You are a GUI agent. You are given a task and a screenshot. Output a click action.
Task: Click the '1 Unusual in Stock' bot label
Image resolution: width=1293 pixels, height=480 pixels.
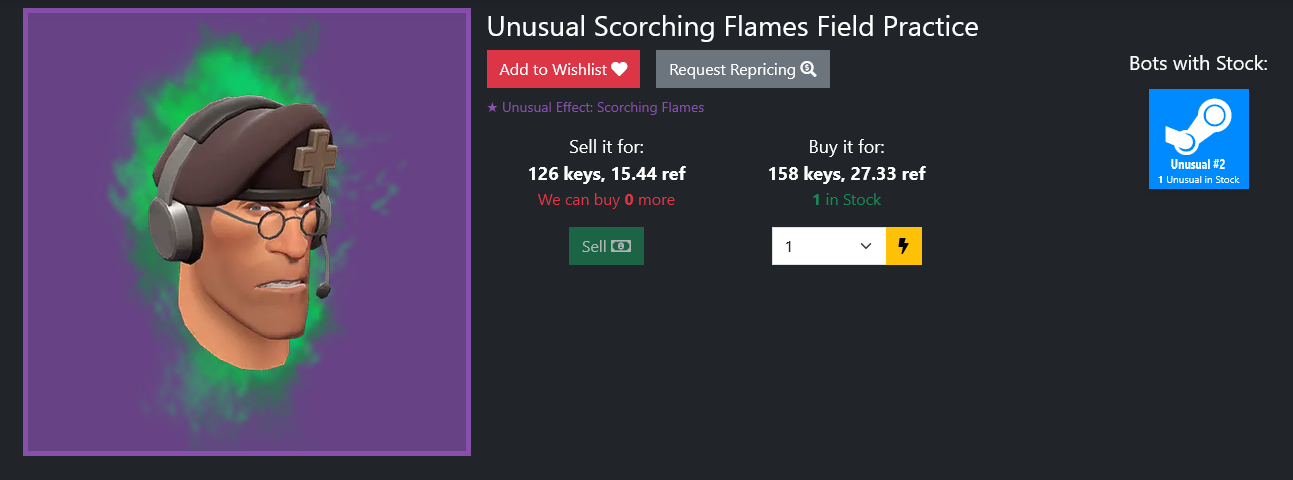(1198, 180)
